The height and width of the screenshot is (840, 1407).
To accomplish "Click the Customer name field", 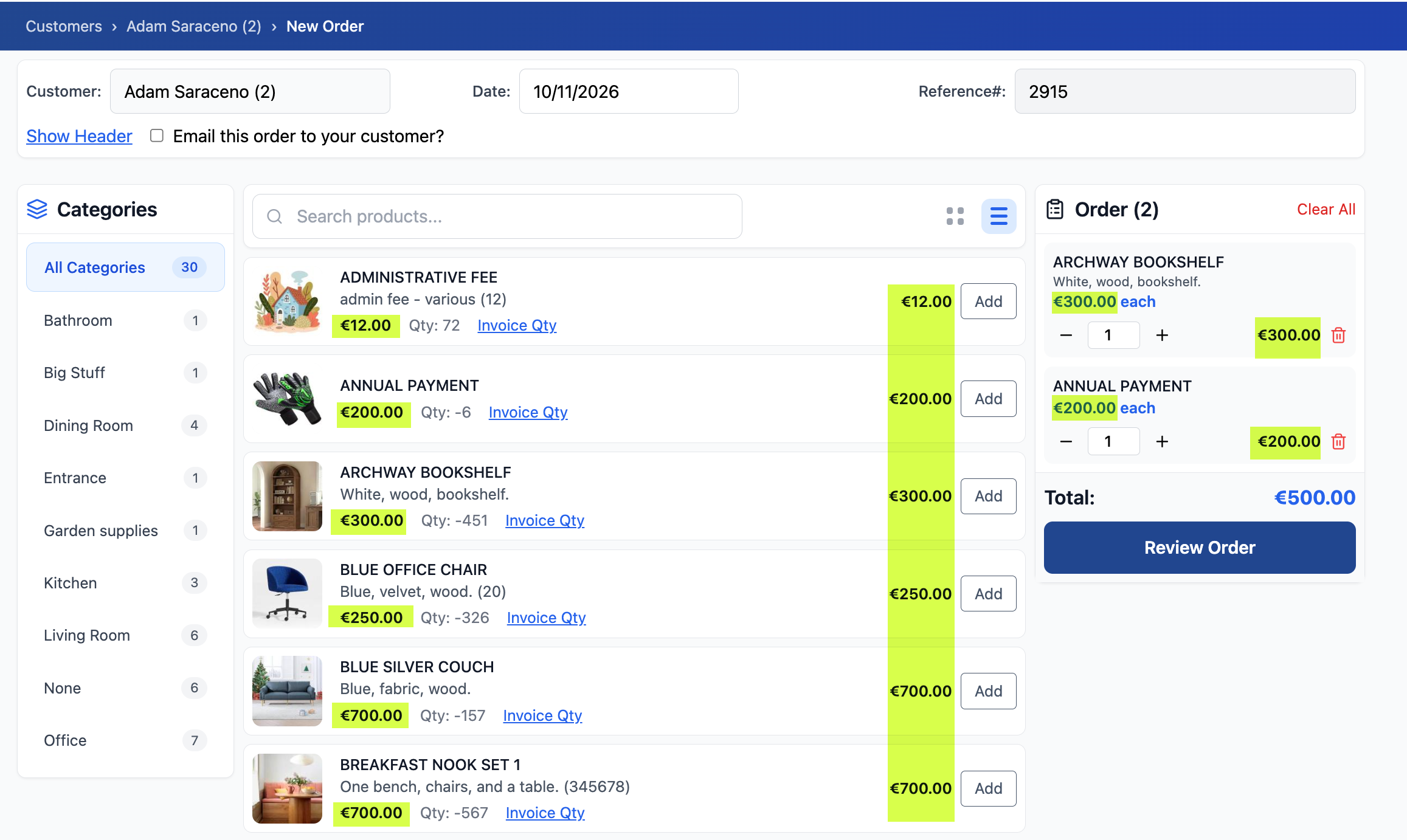I will (250, 91).
